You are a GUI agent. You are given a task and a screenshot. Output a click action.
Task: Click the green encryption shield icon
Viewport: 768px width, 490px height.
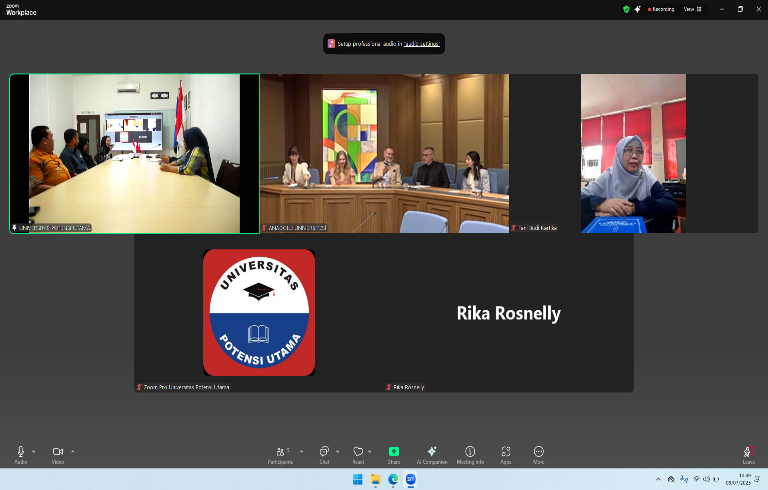pyautogui.click(x=626, y=9)
